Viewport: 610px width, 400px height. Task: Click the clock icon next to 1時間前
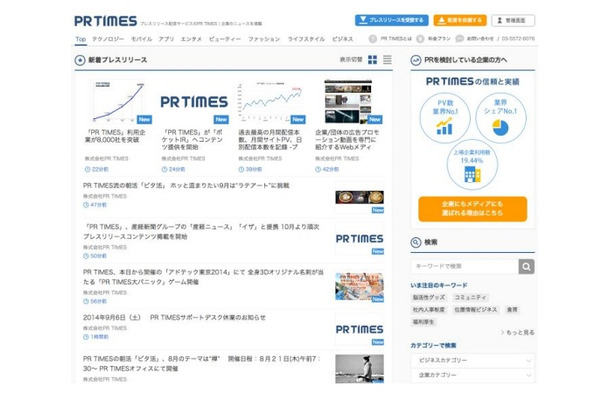click(86, 337)
